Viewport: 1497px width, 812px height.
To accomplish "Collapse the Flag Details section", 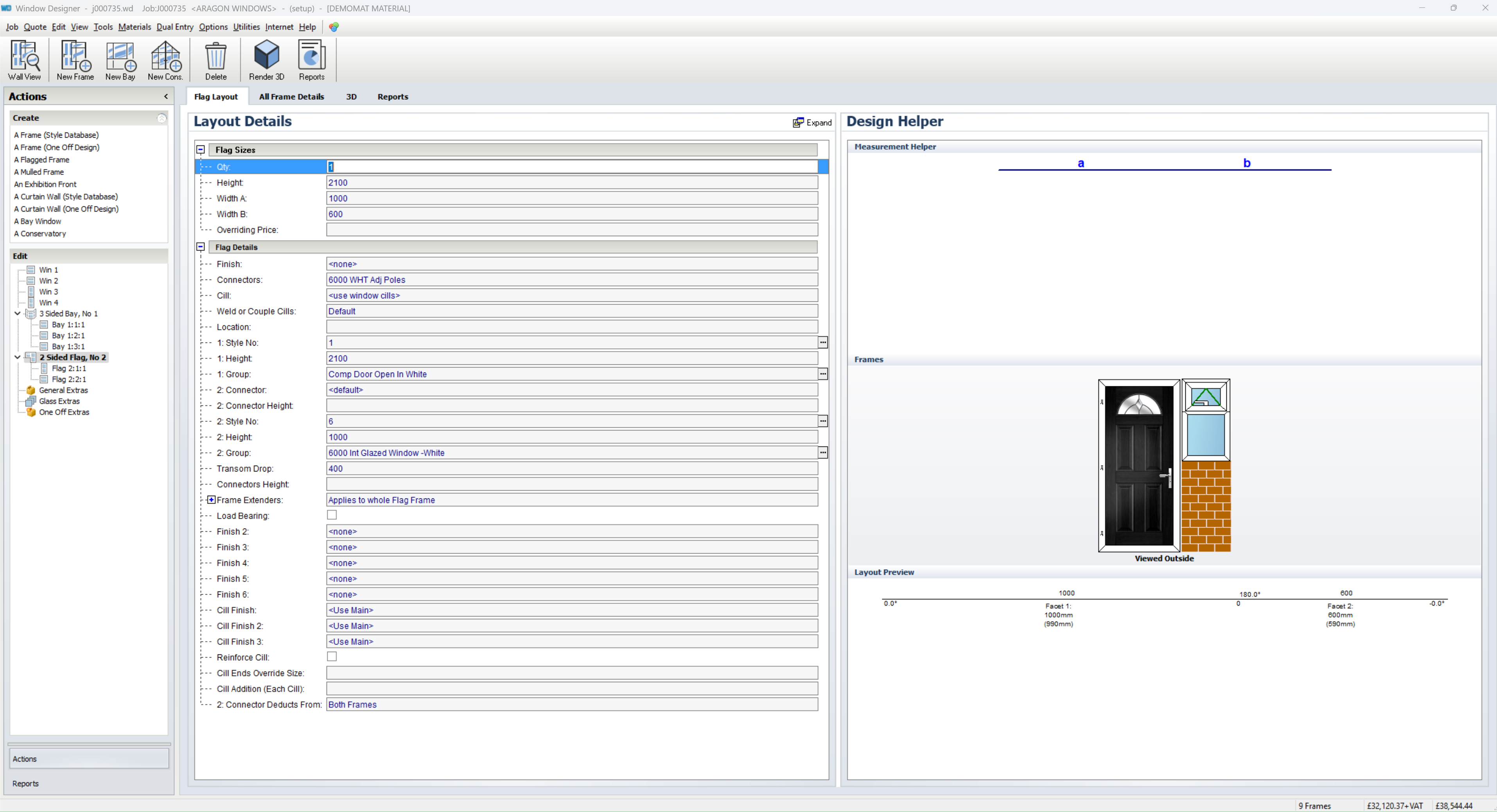I will click(x=201, y=247).
